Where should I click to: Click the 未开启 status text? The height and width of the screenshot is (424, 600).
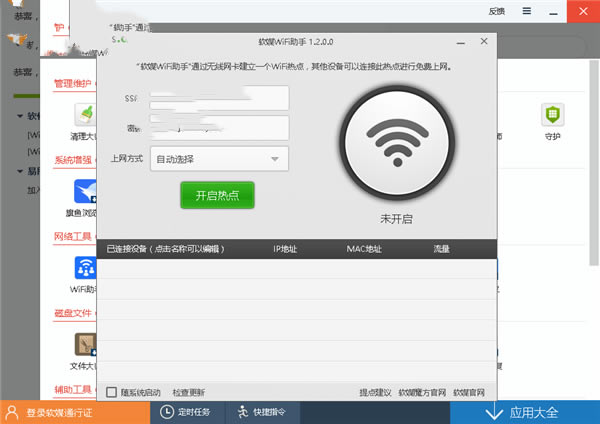[396, 219]
